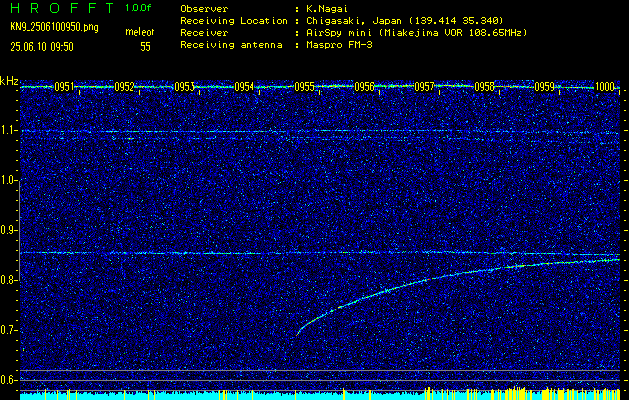The width and height of the screenshot is (629, 400).
Task: Click the 0.6 frequency axis label
Action: click(x=8, y=380)
